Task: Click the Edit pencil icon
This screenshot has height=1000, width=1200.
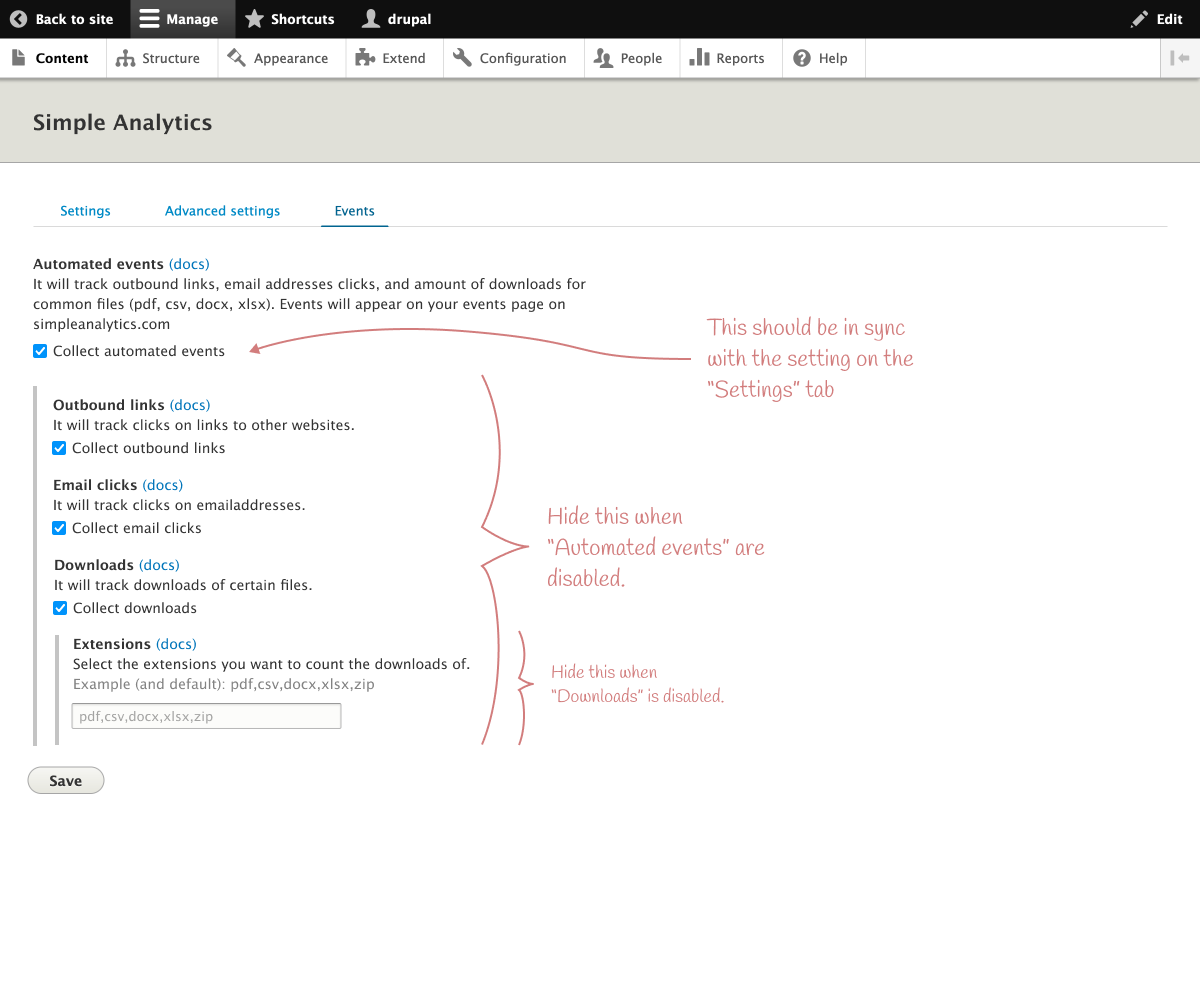Action: 1139,19
